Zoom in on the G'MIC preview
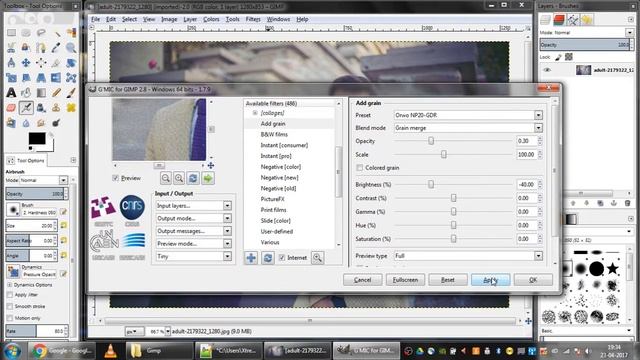This screenshot has width=640, height=360. tap(179, 178)
